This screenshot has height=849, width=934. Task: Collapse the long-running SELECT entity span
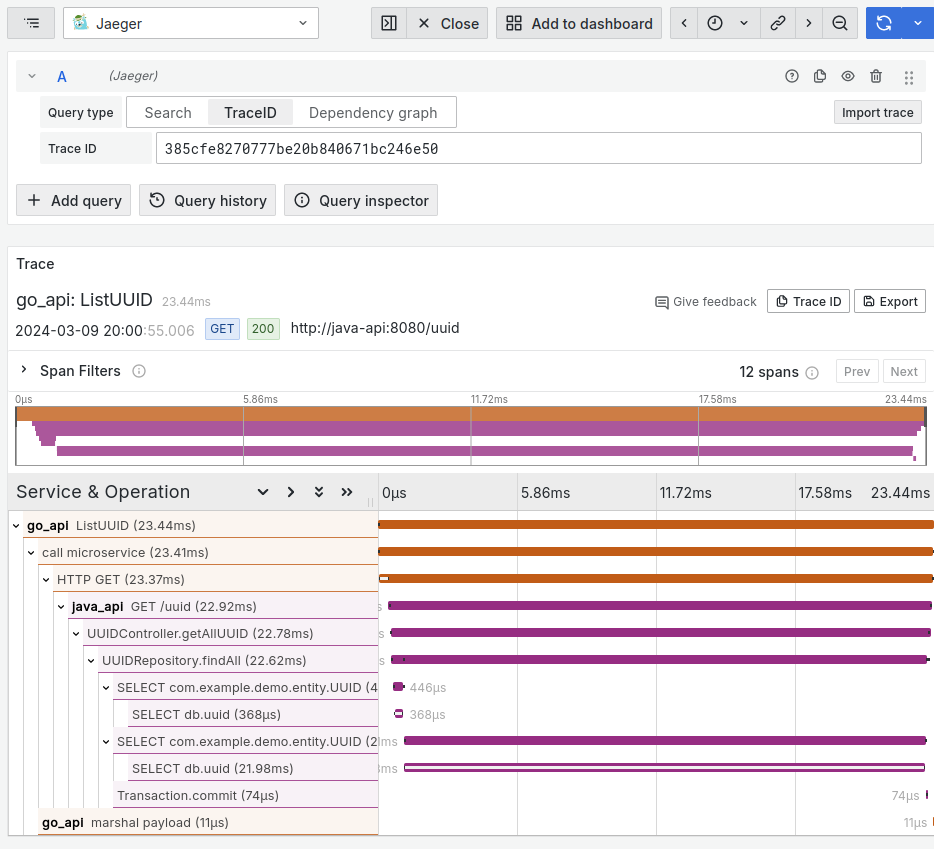click(x=105, y=742)
